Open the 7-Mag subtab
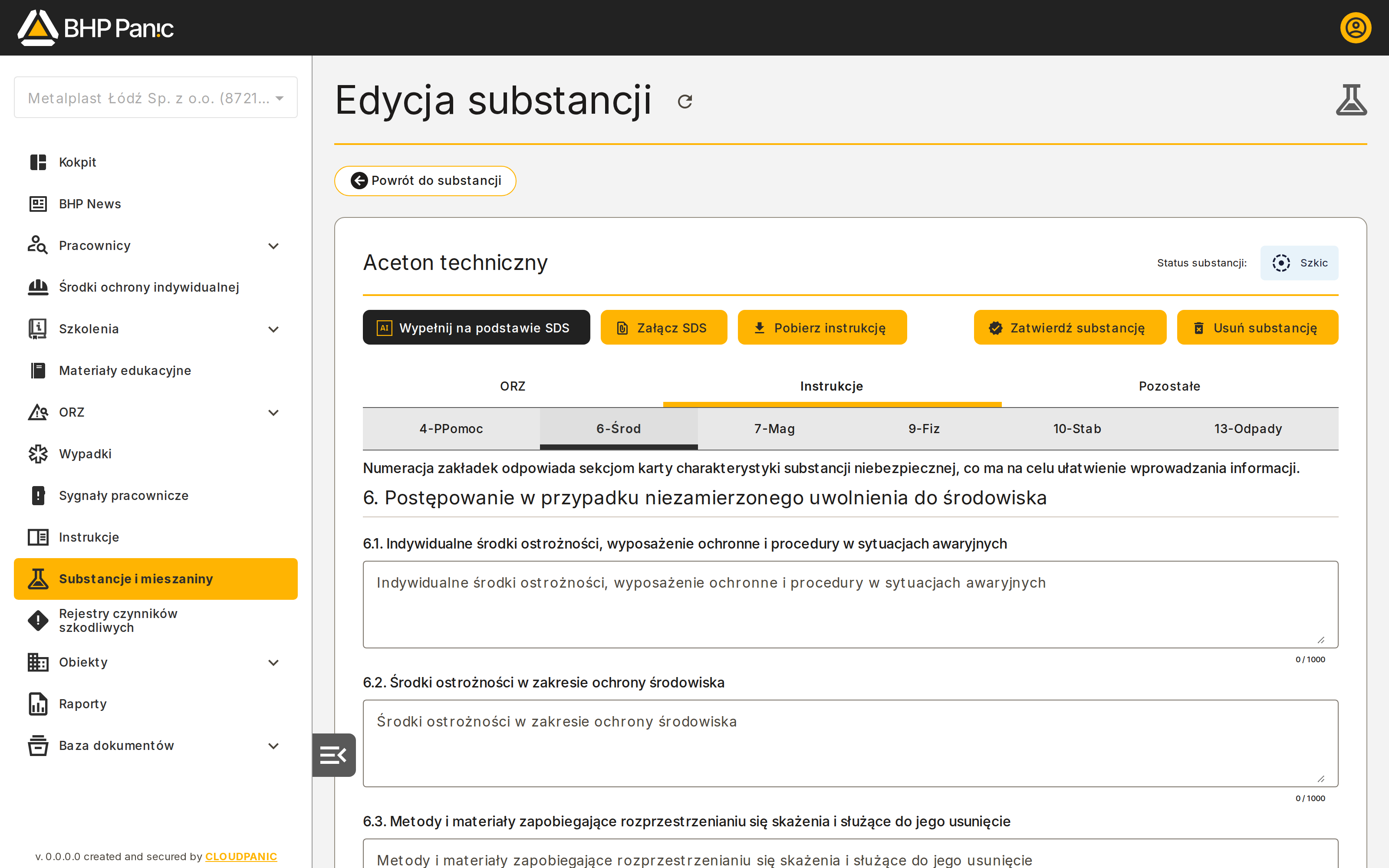This screenshot has height=868, width=1389. [774, 429]
